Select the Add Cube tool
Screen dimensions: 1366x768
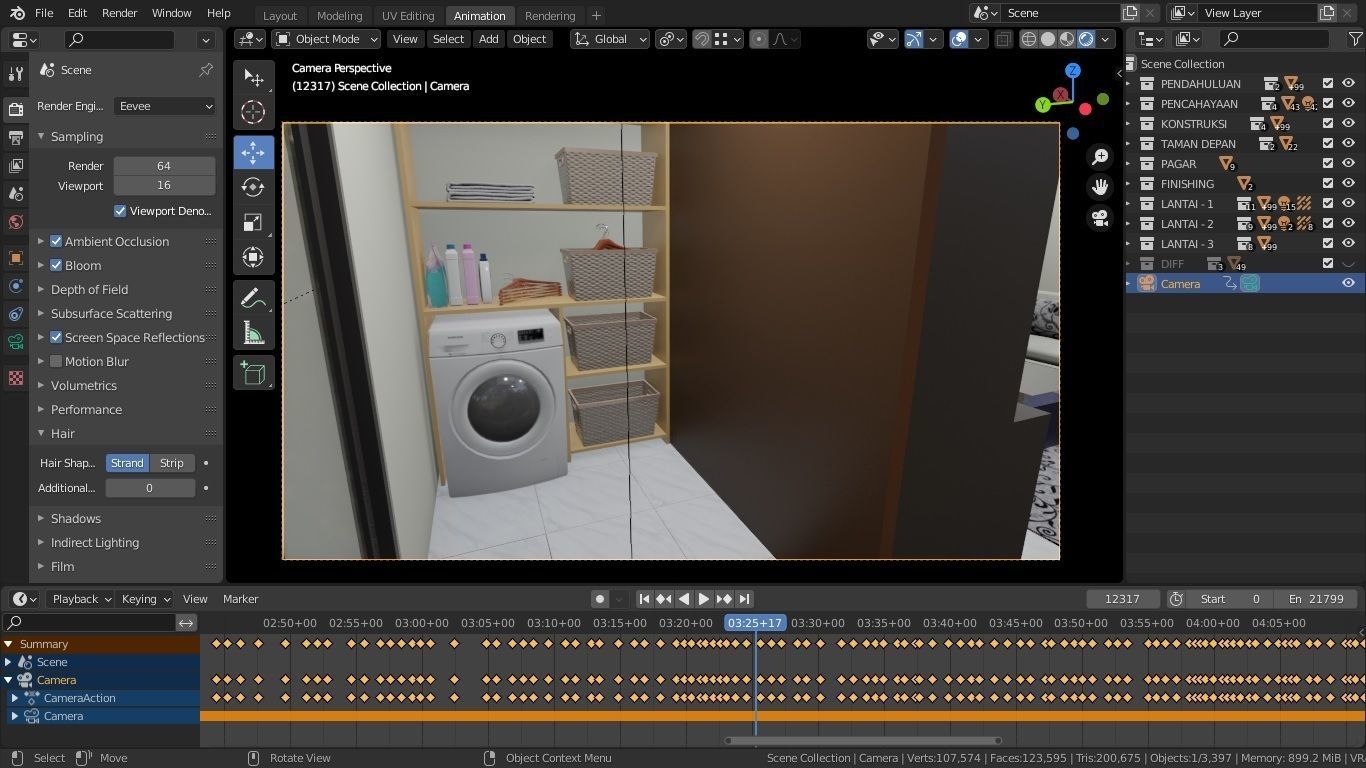click(253, 373)
